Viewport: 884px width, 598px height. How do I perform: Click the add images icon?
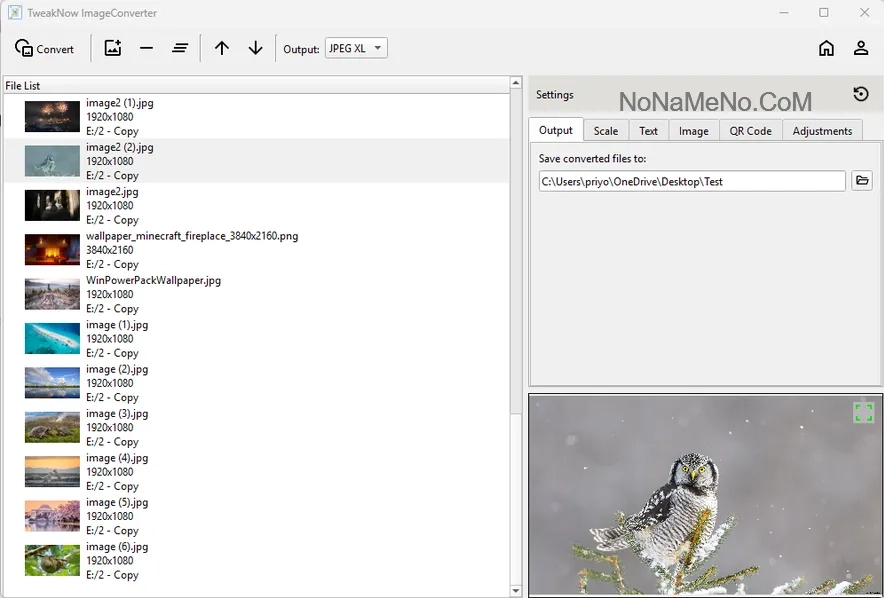coord(113,48)
